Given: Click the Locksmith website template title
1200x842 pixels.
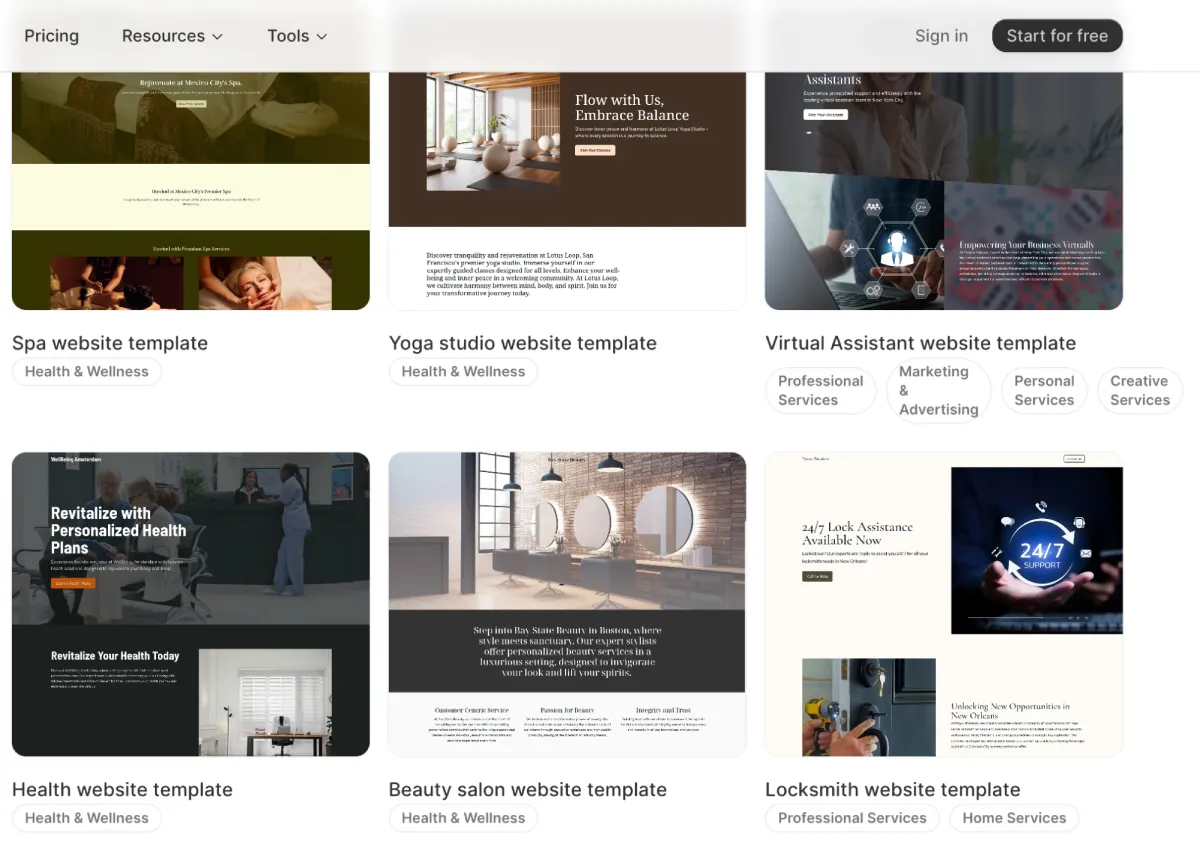Looking at the screenshot, I should point(892,790).
